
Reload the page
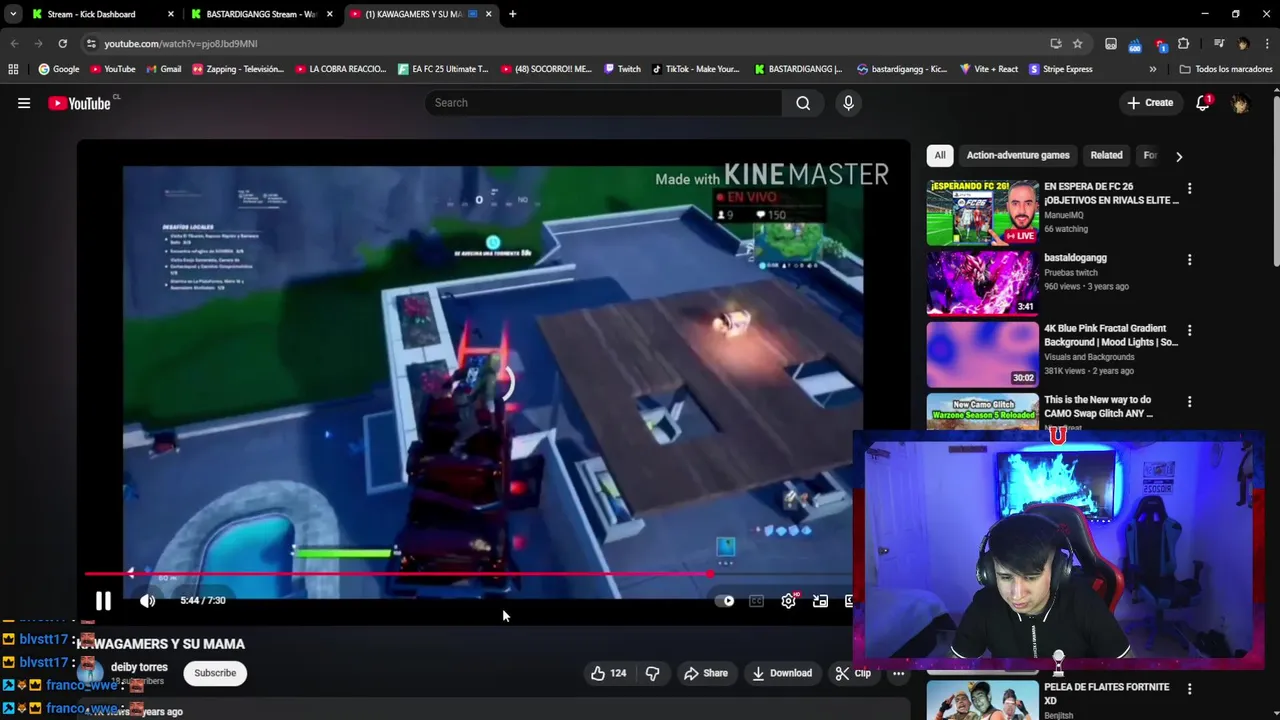pyautogui.click(x=62, y=43)
